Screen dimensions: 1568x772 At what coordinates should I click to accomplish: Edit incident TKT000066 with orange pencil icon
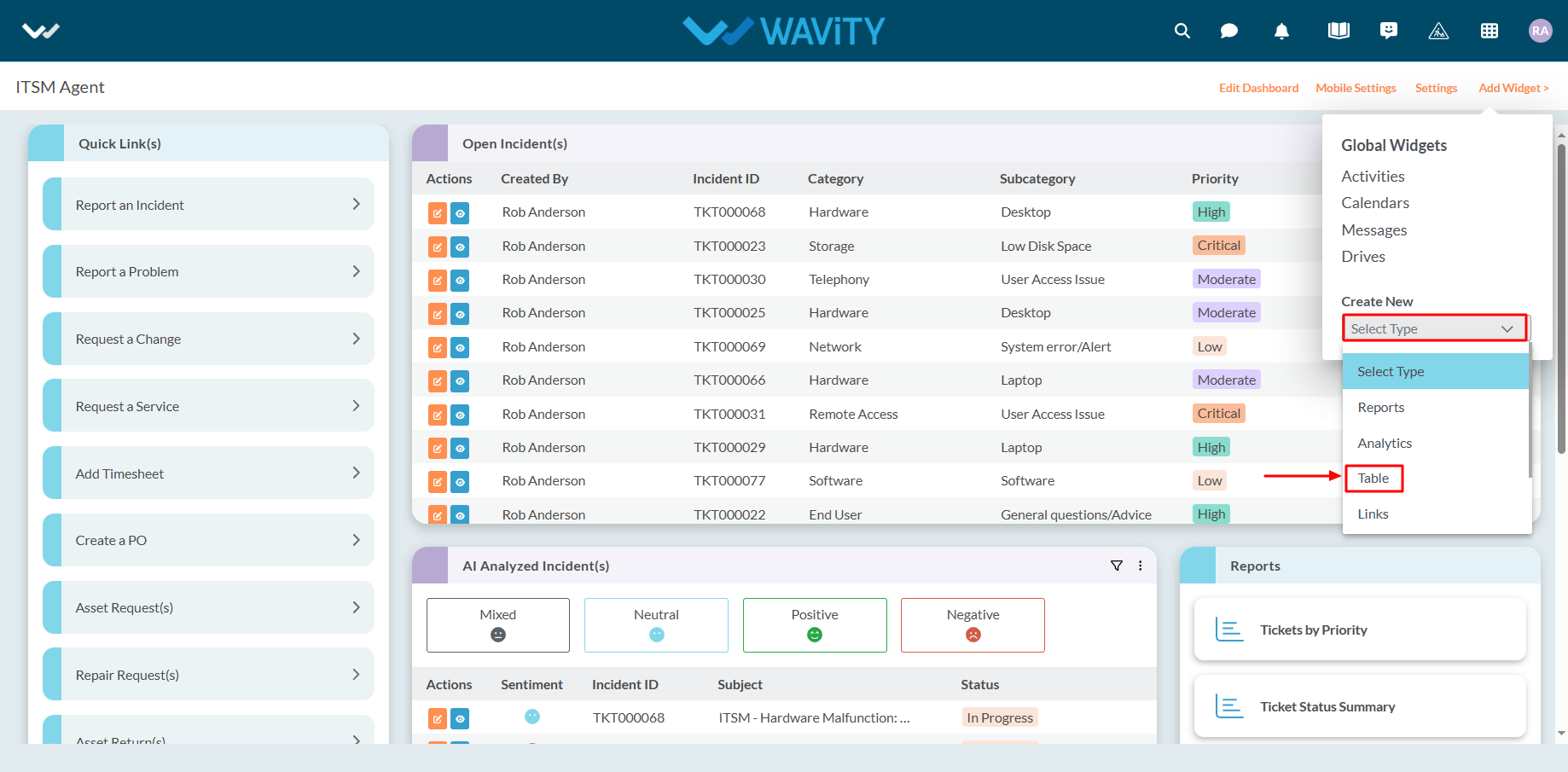click(437, 380)
